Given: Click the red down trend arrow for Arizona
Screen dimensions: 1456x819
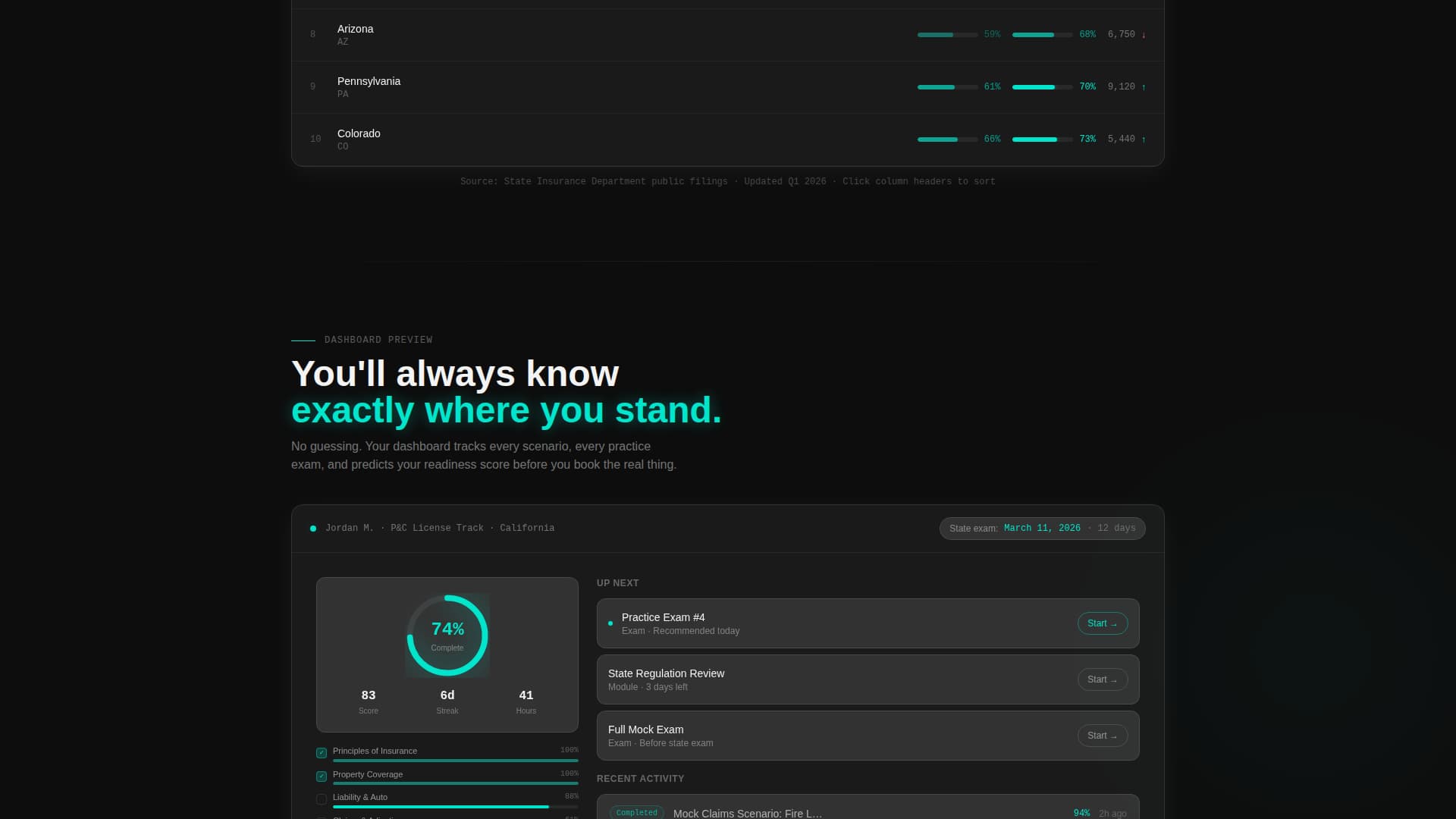Looking at the screenshot, I should click(x=1144, y=35).
